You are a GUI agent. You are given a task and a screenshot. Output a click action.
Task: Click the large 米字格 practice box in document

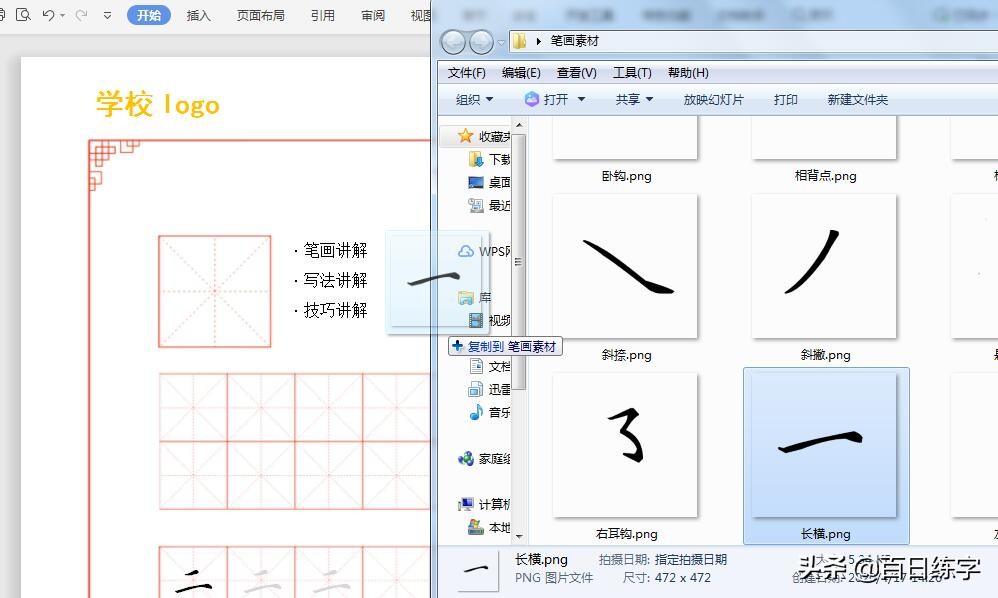point(214,291)
